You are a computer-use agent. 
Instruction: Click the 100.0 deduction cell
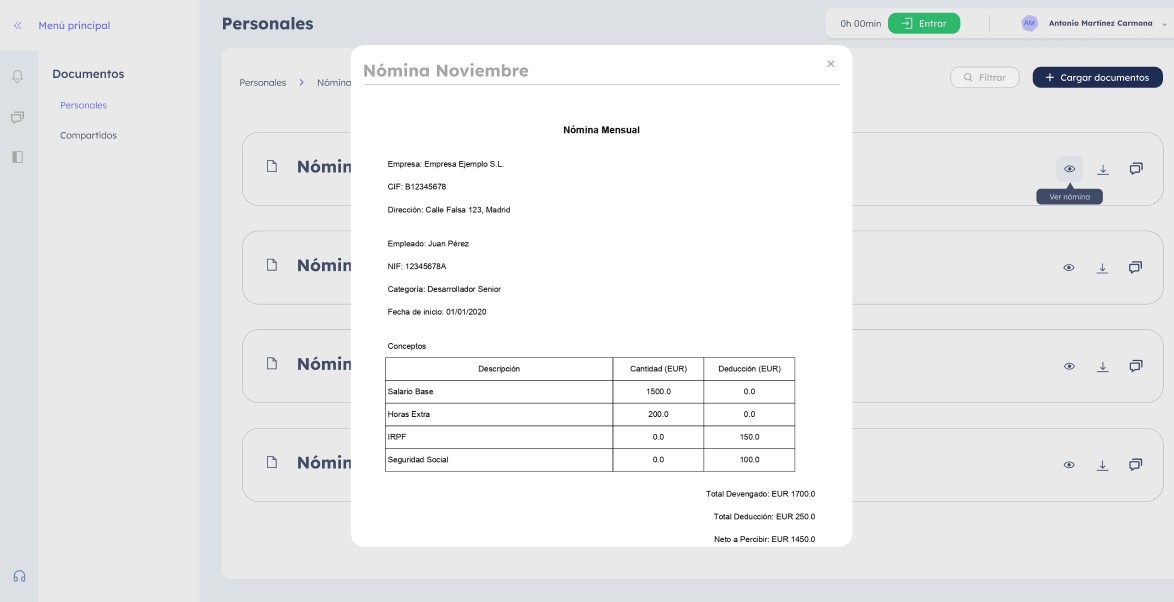click(x=749, y=460)
